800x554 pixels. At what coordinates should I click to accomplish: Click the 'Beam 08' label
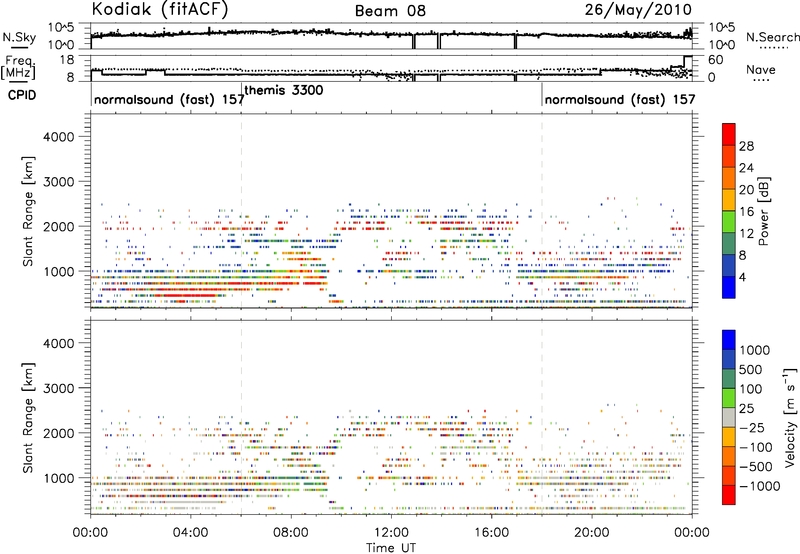pos(390,11)
